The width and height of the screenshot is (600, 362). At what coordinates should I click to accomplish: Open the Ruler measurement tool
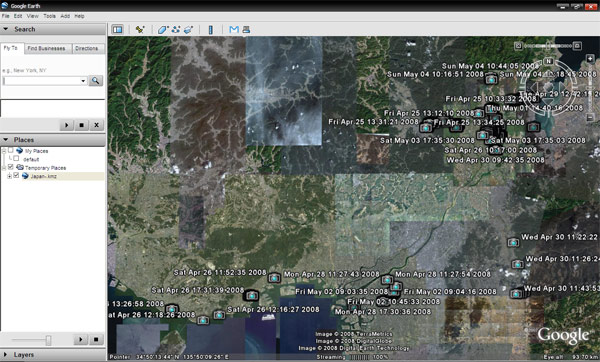pos(210,29)
